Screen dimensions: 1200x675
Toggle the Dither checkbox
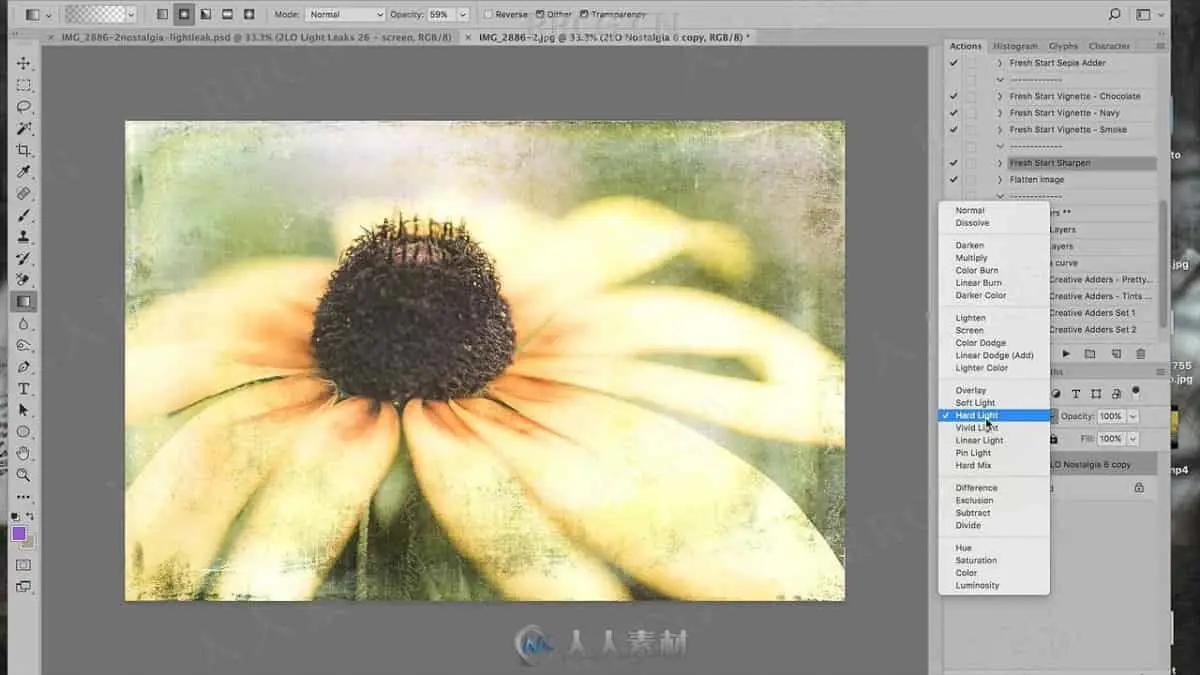coord(540,15)
